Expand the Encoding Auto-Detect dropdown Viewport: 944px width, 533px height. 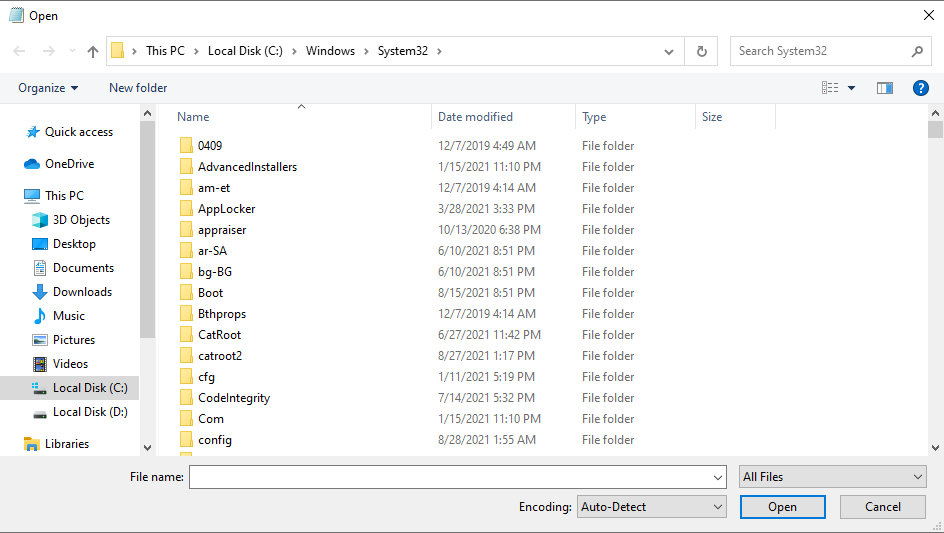pyautogui.click(x=652, y=507)
